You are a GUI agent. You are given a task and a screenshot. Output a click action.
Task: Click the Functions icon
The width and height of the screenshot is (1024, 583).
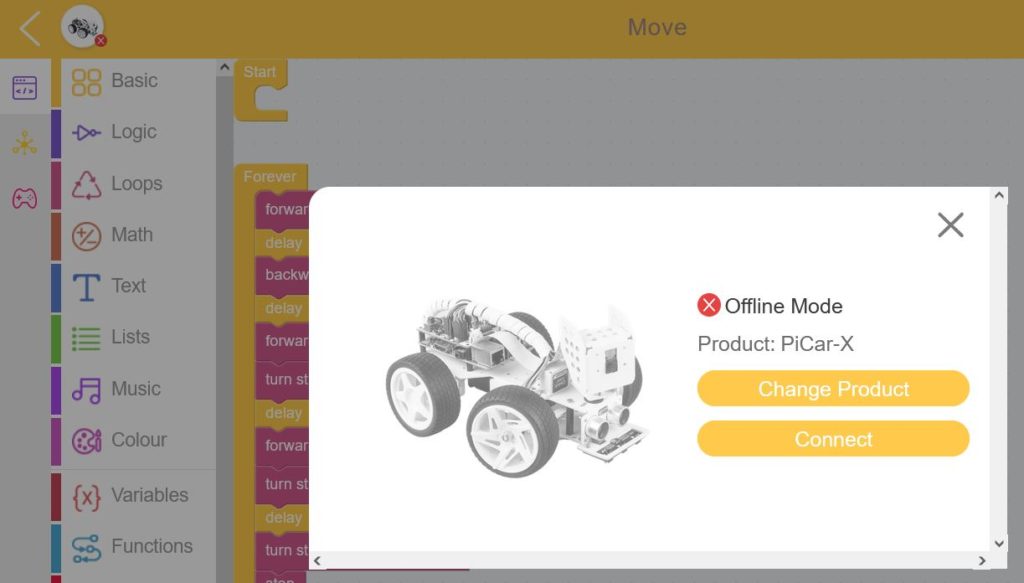pos(86,548)
